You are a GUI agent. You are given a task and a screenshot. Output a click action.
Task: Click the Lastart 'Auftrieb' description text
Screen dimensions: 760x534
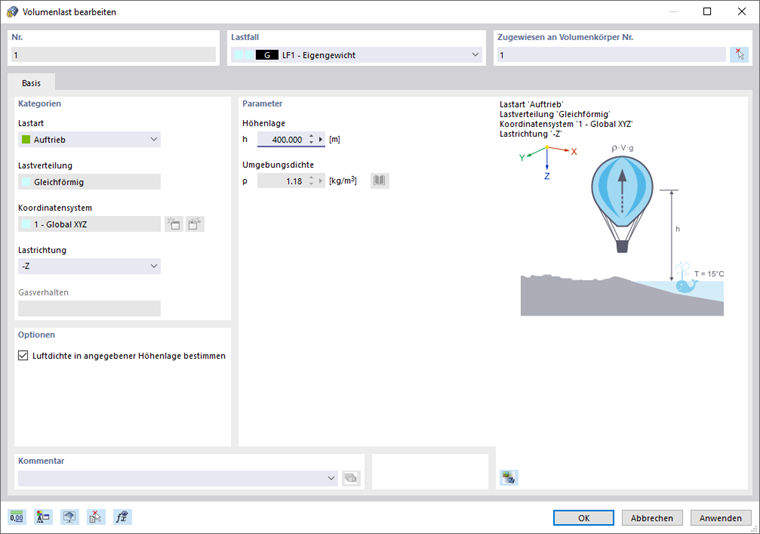(531, 104)
